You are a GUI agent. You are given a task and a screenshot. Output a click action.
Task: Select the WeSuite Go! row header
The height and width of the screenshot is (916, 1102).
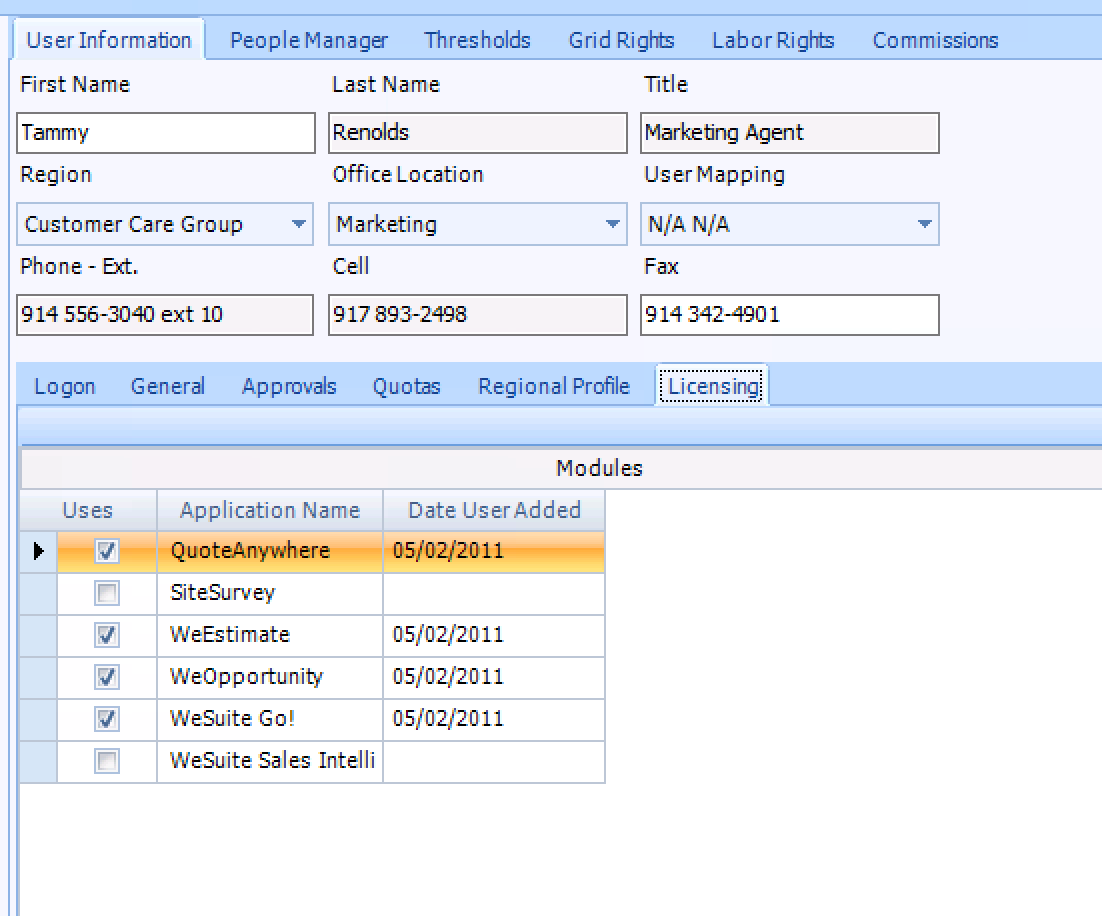coord(39,719)
